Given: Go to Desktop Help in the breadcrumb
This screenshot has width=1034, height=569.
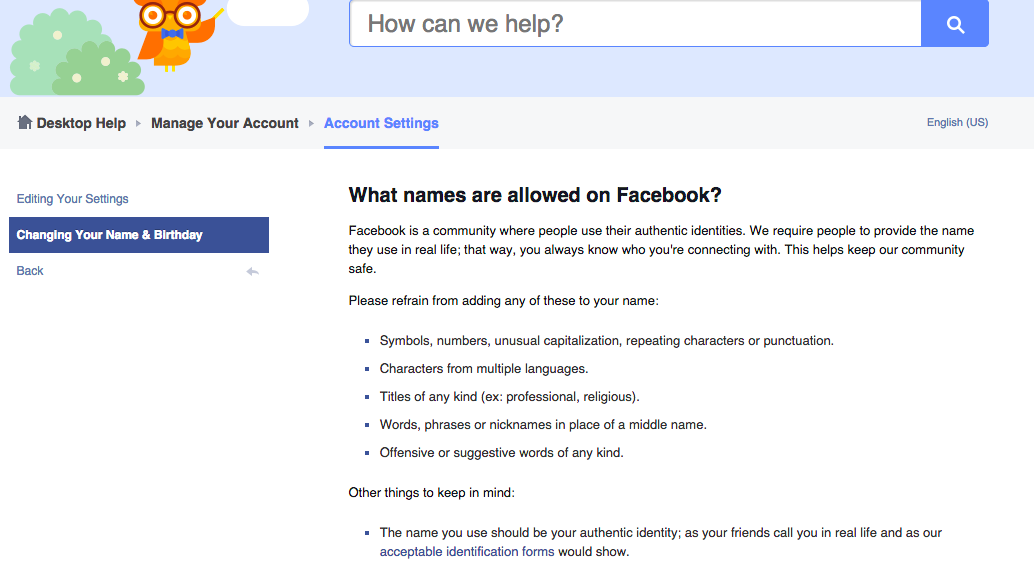Looking at the screenshot, I should coord(81,123).
